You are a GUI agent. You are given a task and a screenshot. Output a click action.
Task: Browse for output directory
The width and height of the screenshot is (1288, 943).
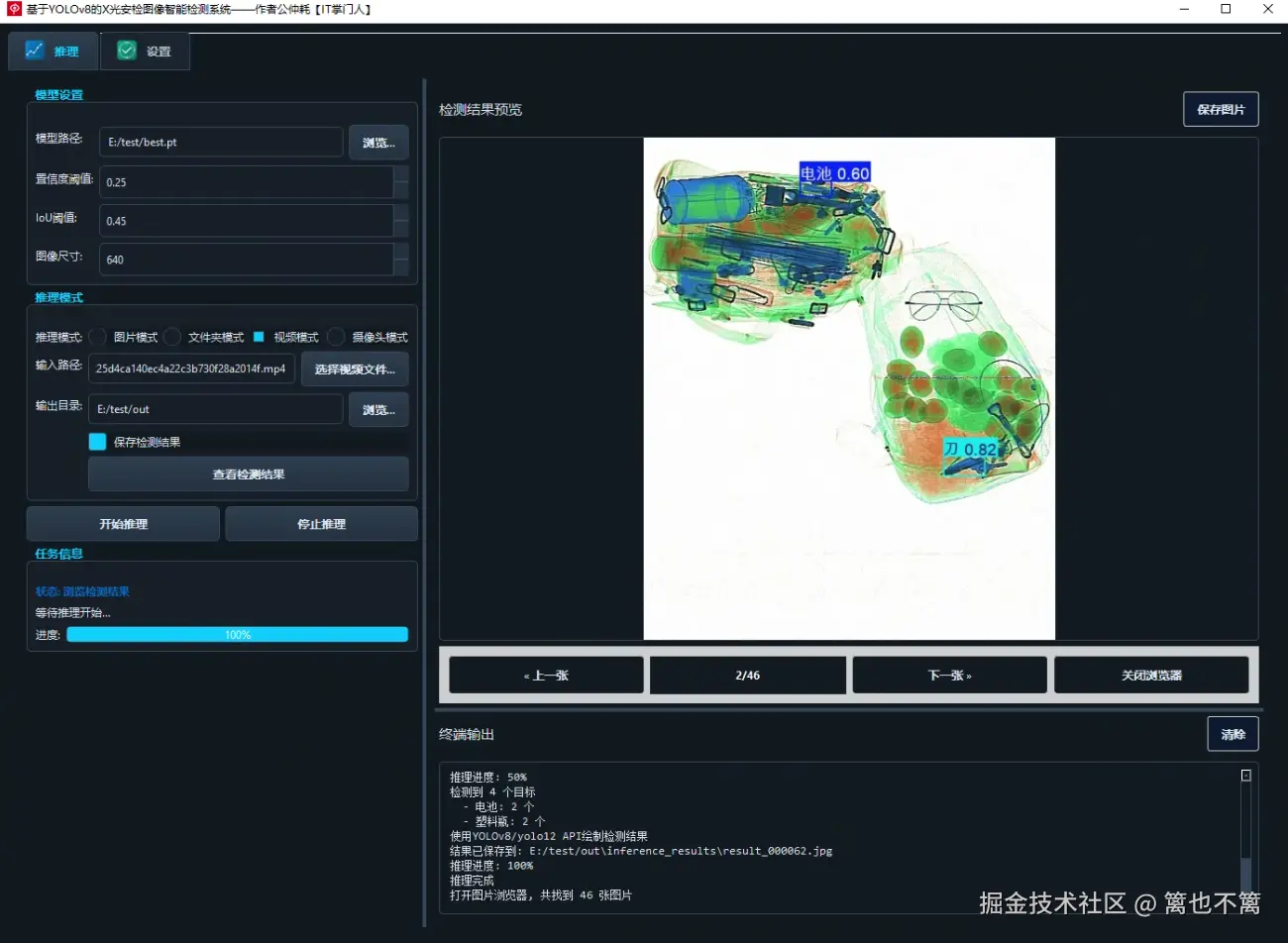(x=378, y=410)
